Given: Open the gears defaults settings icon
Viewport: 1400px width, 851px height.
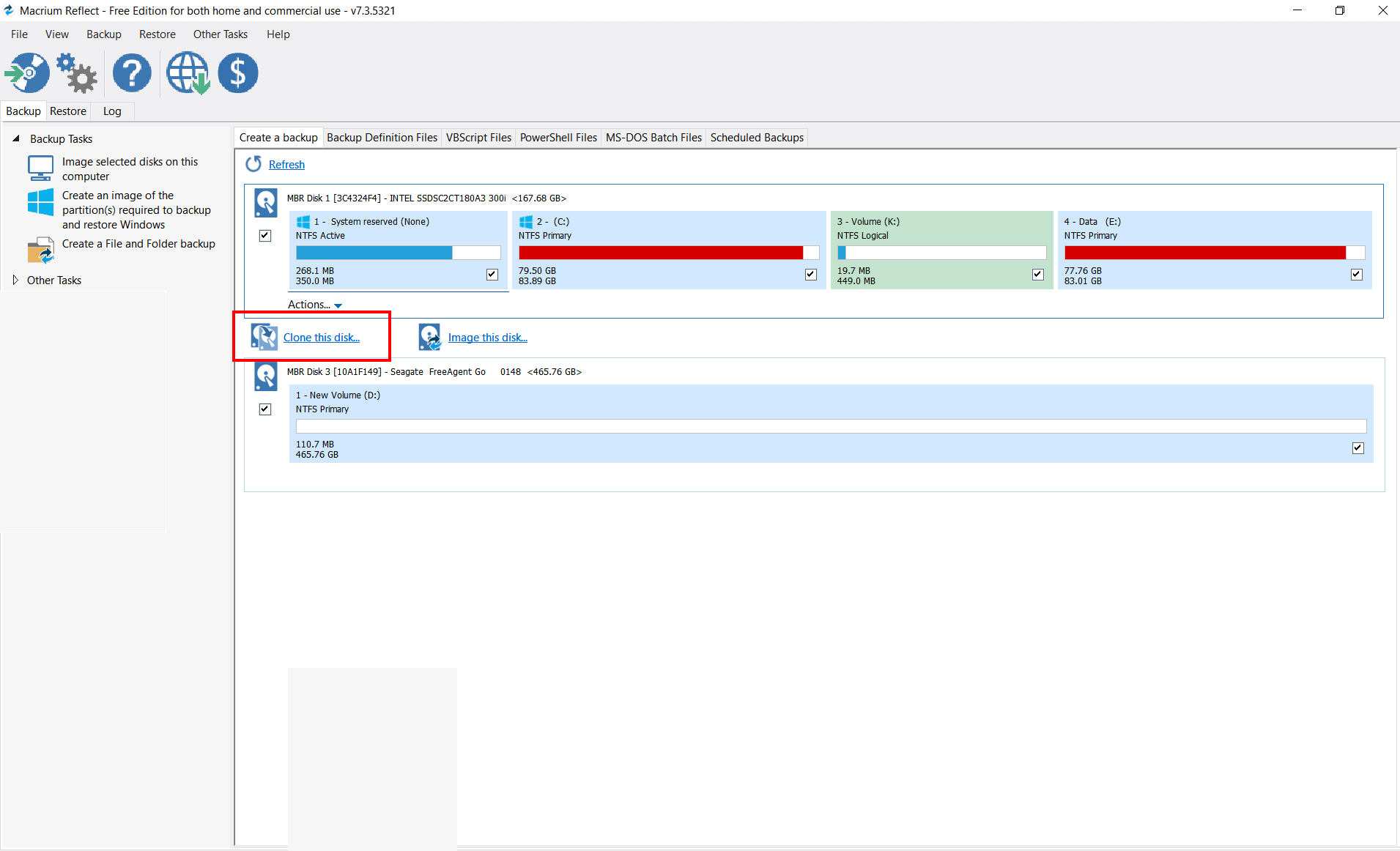Looking at the screenshot, I should (x=77, y=73).
